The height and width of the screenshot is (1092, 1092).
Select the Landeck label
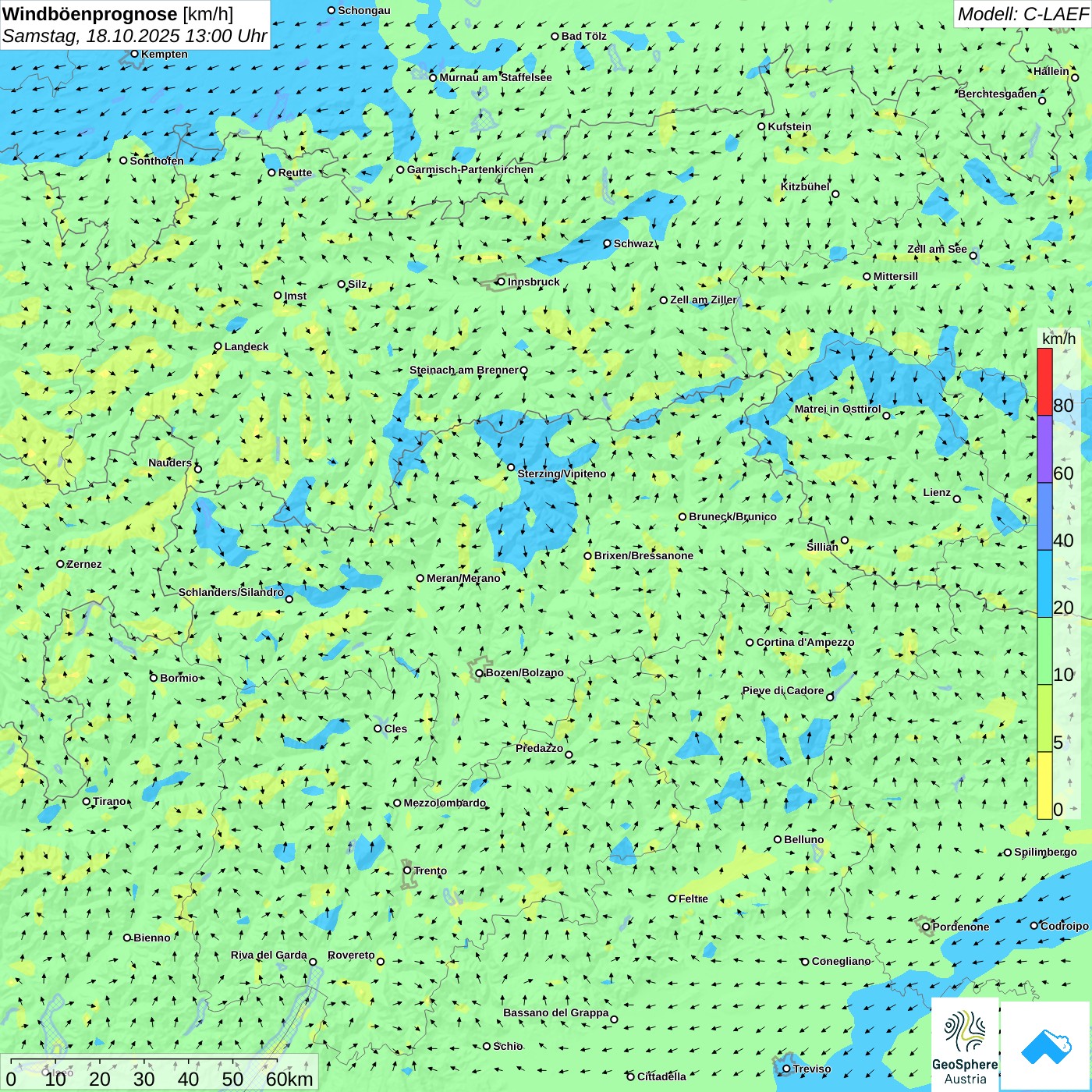pyautogui.click(x=246, y=346)
